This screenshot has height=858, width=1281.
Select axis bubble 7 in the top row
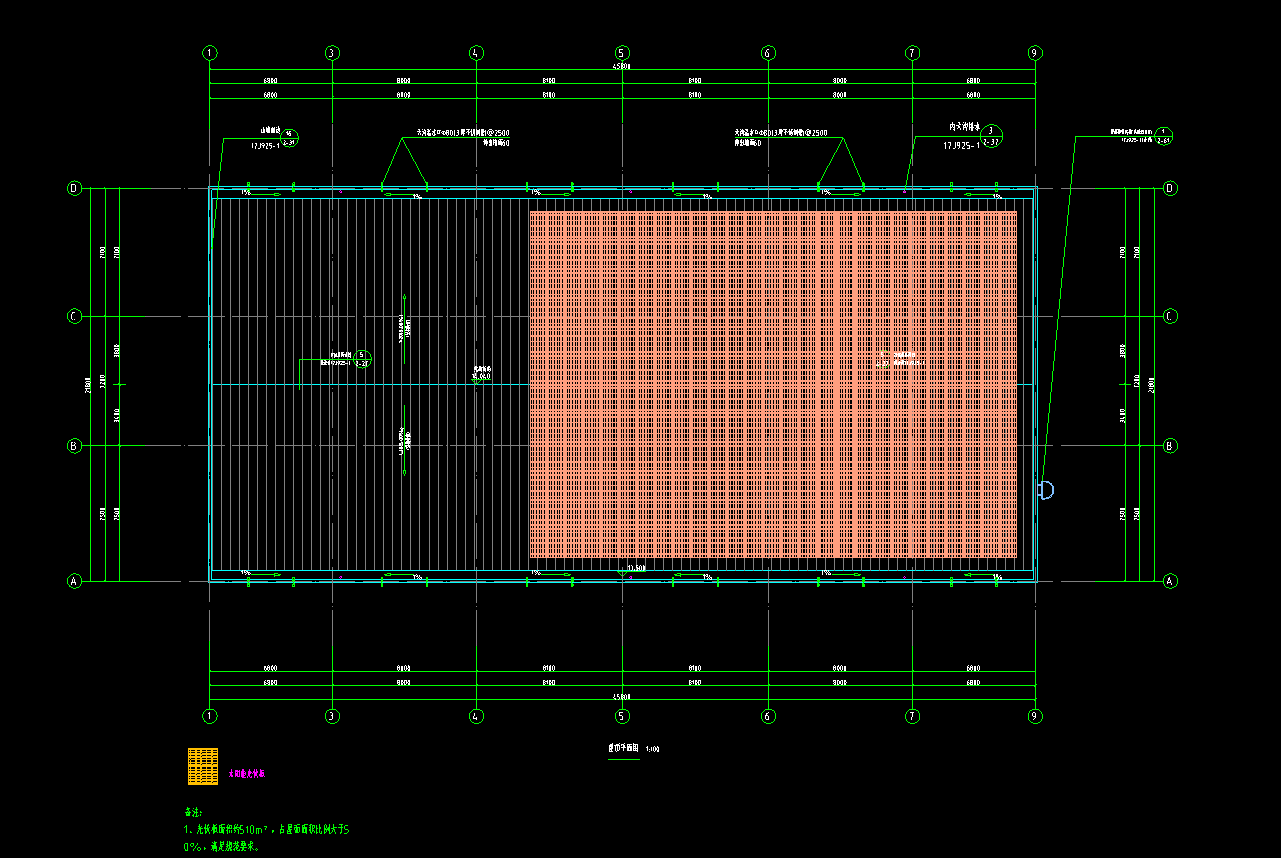click(x=912, y=53)
